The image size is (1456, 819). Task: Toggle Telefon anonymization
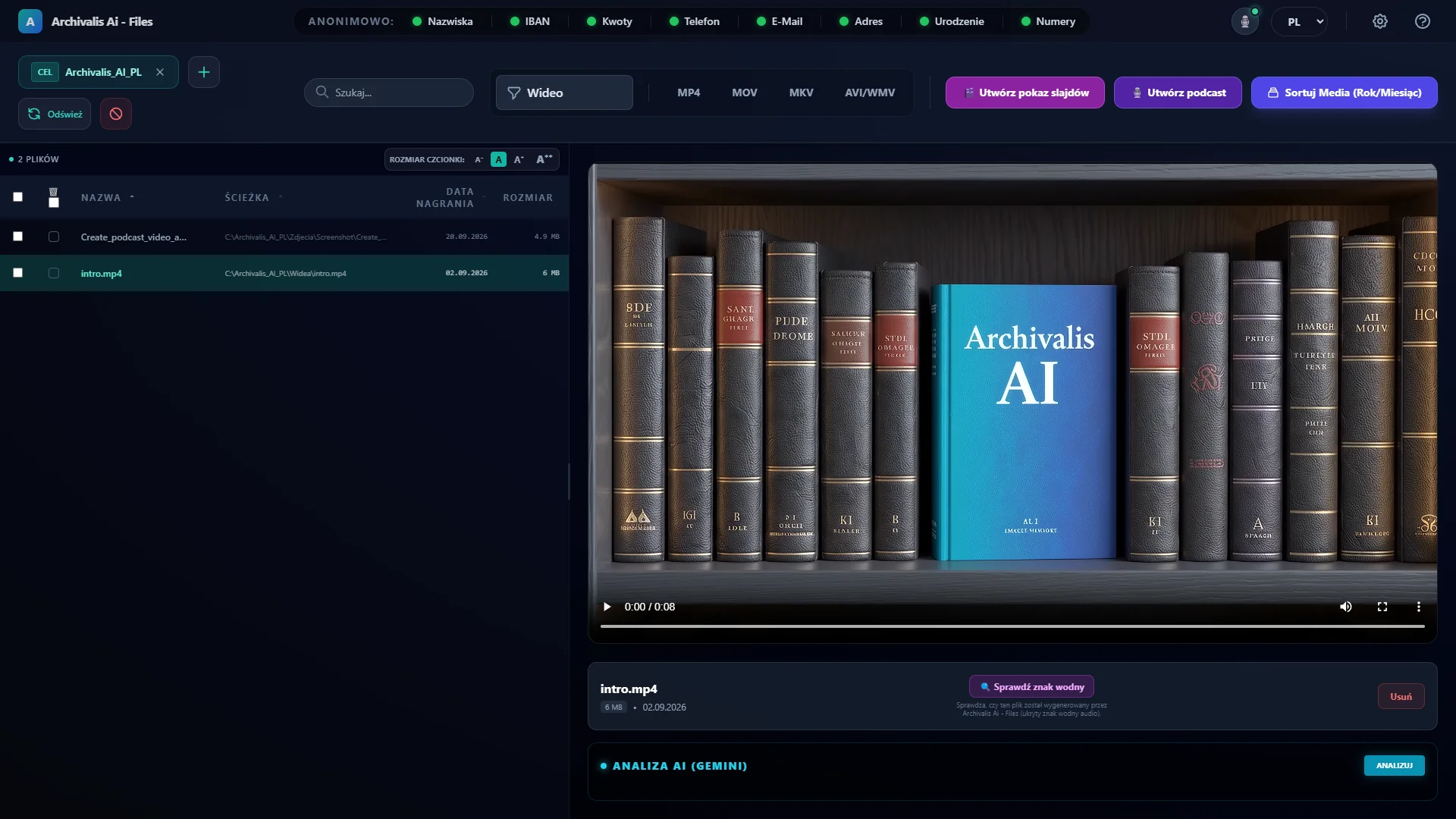(x=695, y=21)
